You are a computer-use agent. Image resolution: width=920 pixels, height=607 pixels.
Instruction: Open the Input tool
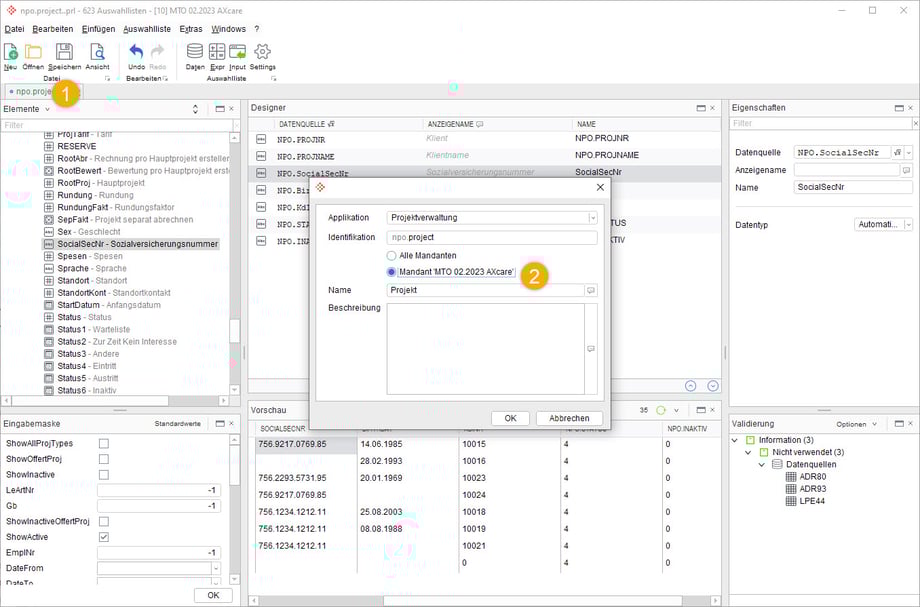tap(238, 52)
